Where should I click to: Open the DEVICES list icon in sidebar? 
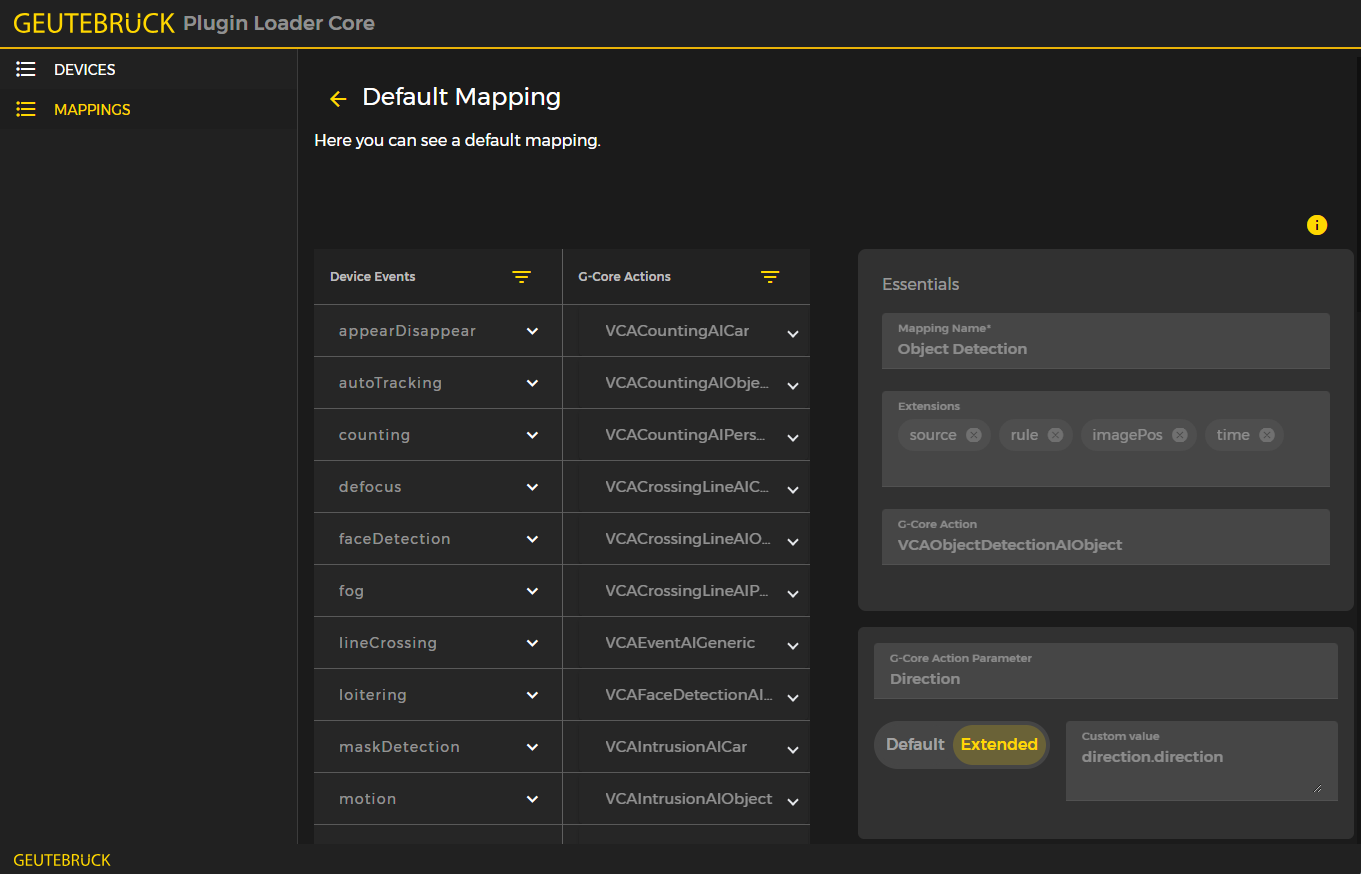click(25, 69)
